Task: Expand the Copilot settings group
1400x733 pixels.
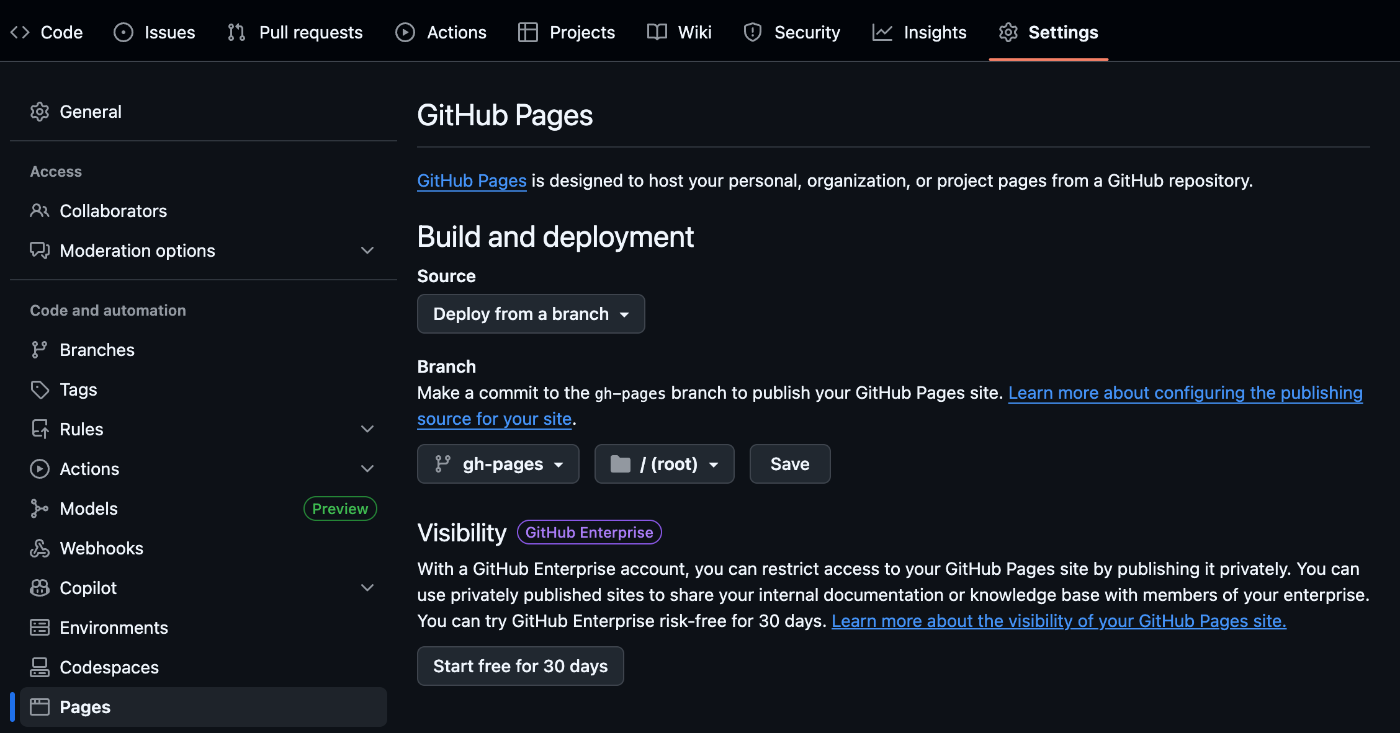Action: pos(367,587)
